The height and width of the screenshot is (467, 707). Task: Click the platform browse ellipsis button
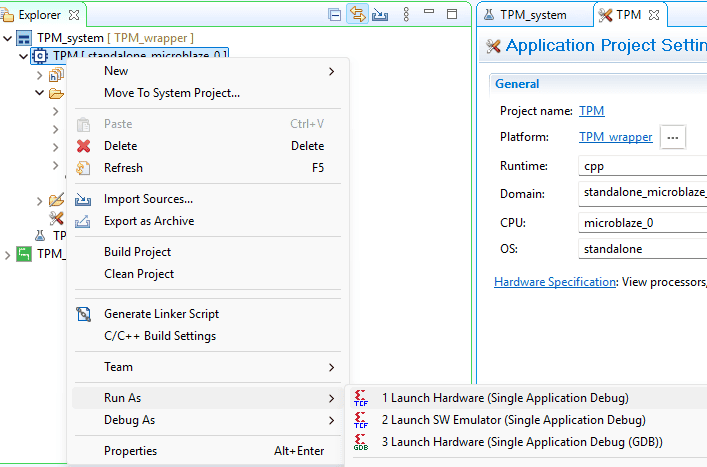[673, 137]
